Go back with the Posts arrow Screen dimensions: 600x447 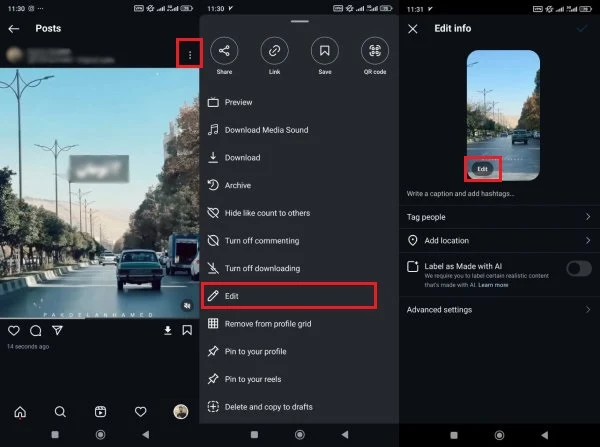14,29
